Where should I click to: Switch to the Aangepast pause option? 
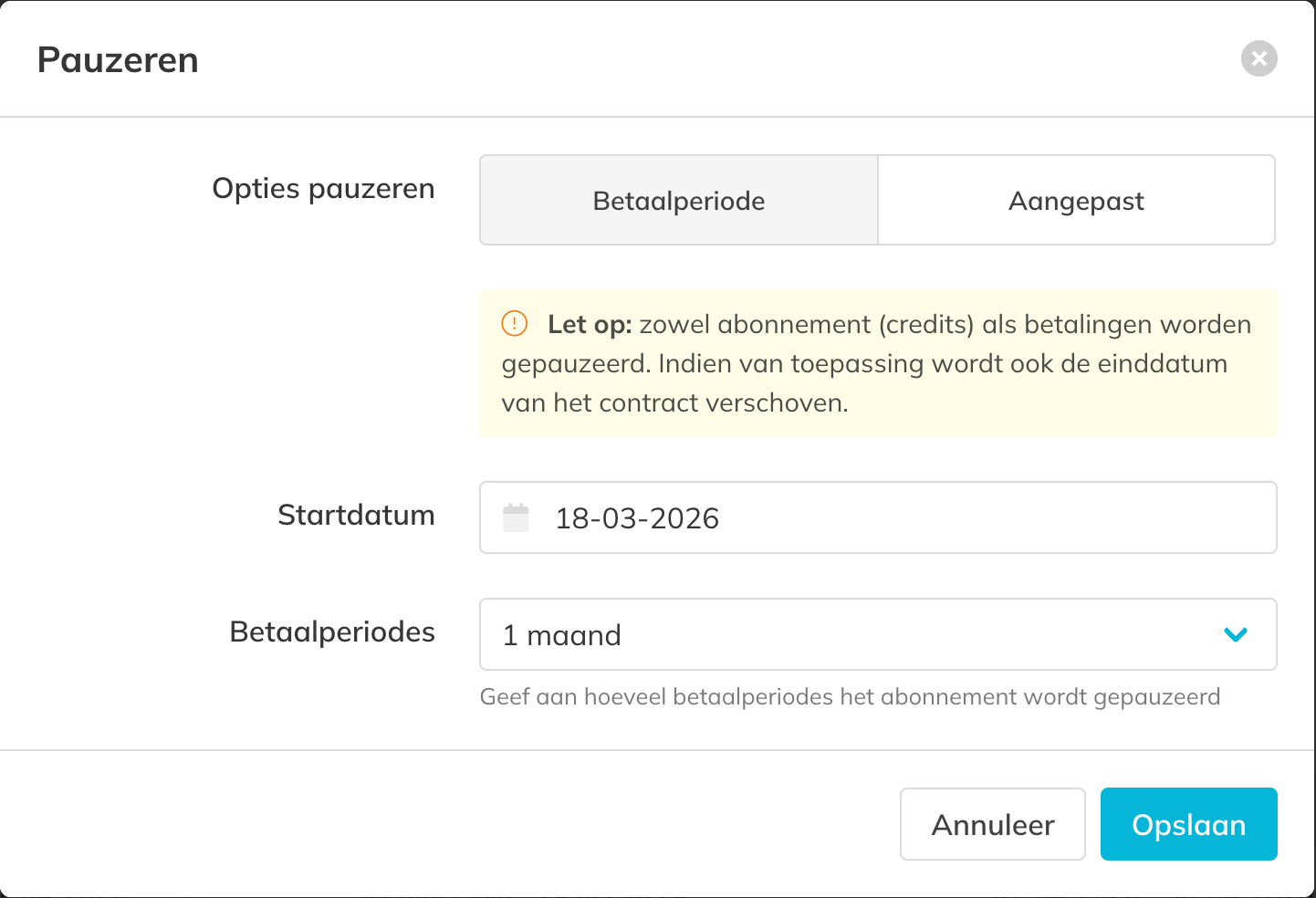pyautogui.click(x=1076, y=200)
